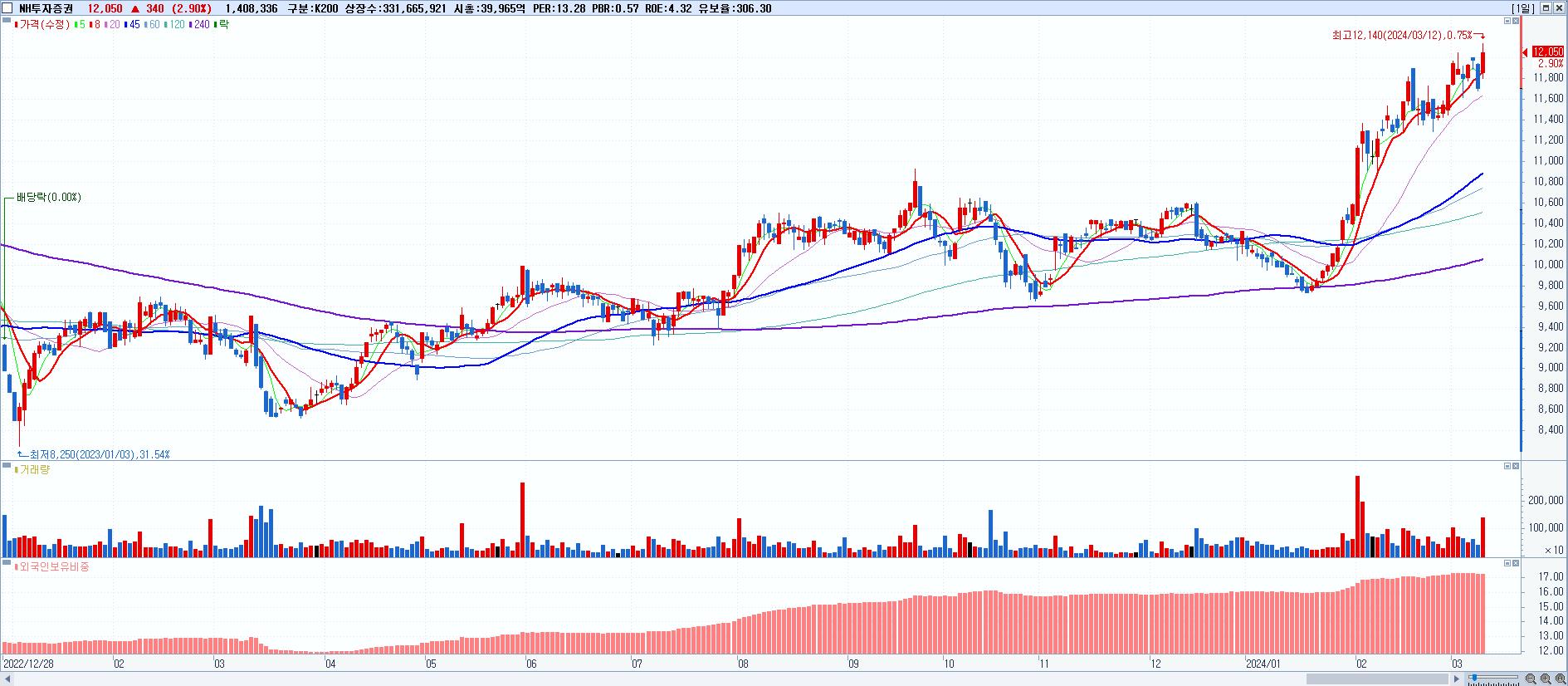
Task: Click the 1,408,336 trading volume figure
Action: click(x=252, y=8)
